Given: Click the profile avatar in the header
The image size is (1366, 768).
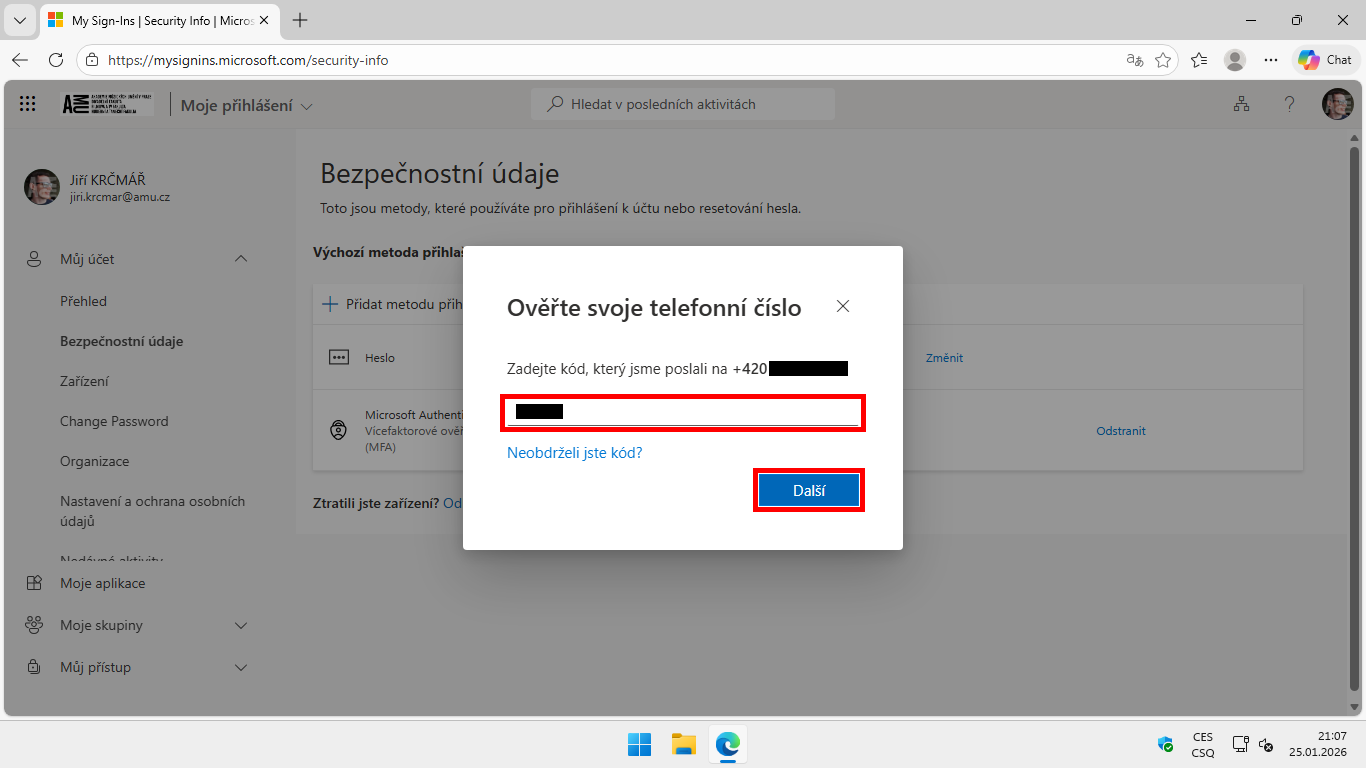Looking at the screenshot, I should pyautogui.click(x=1337, y=103).
